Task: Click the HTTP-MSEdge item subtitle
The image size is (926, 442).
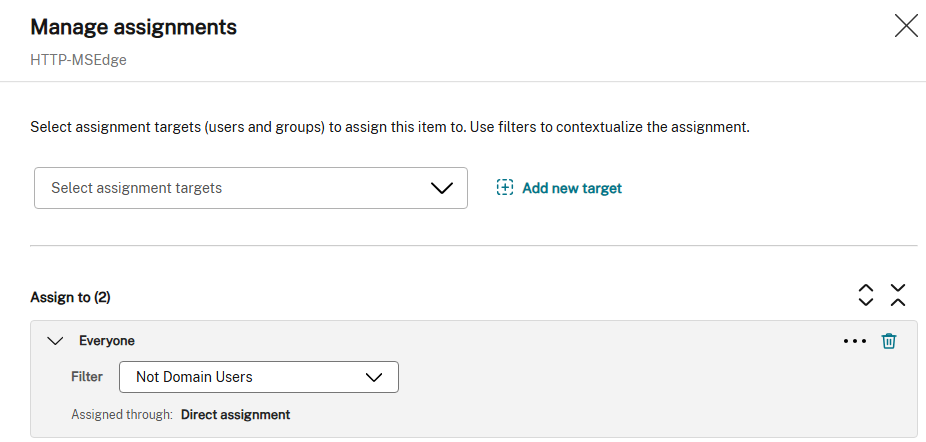Action: tap(78, 60)
